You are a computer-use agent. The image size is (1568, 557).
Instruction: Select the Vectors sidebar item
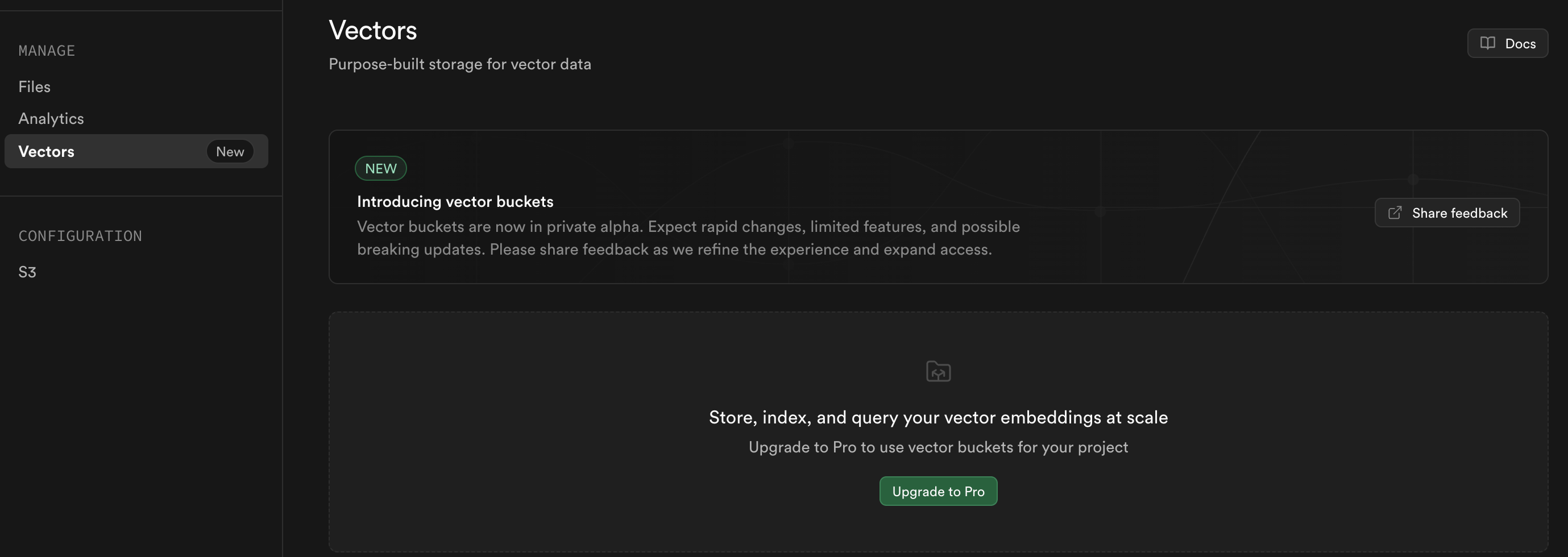47,152
